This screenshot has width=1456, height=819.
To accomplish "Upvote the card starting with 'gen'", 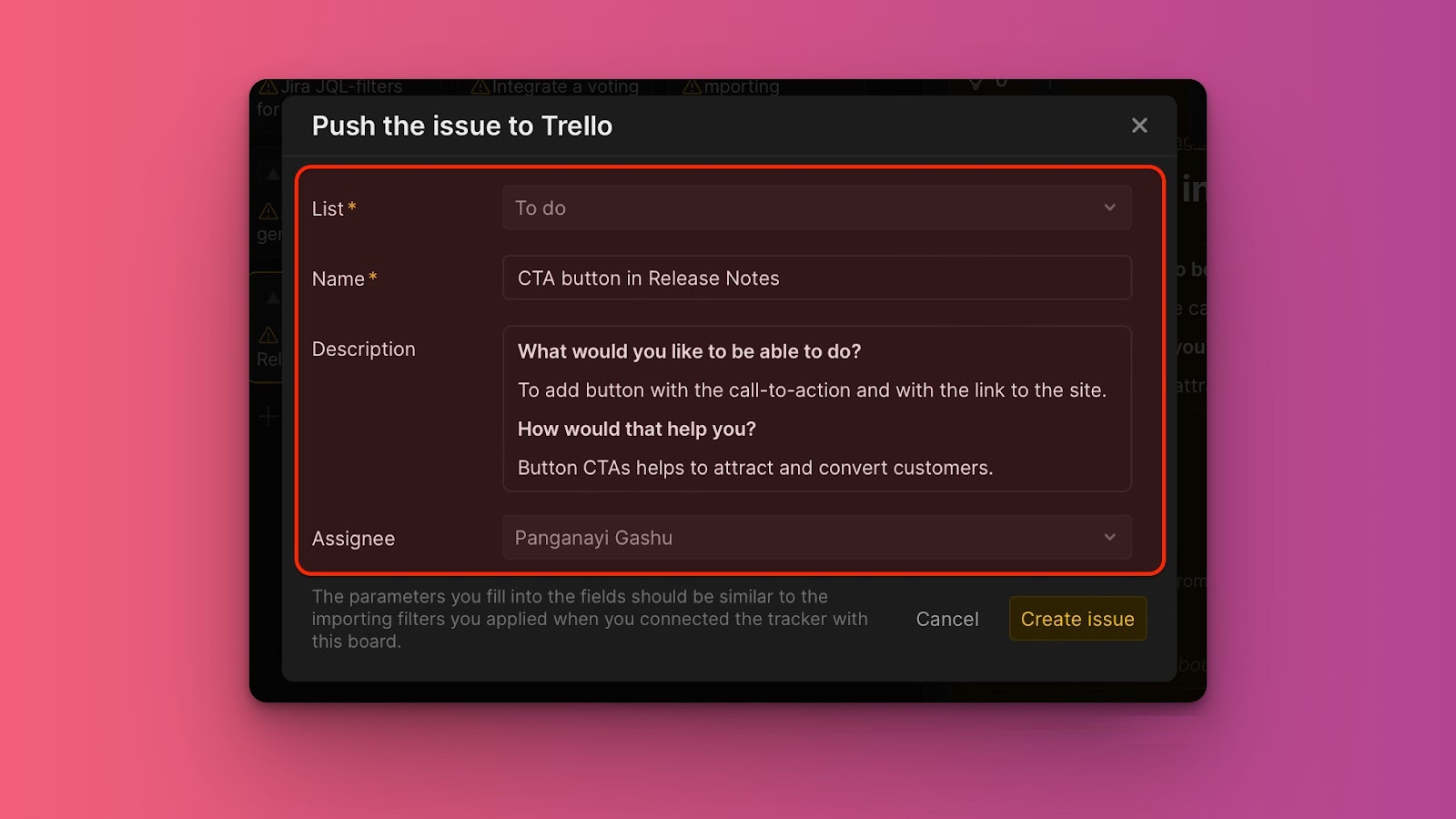I will tap(274, 173).
